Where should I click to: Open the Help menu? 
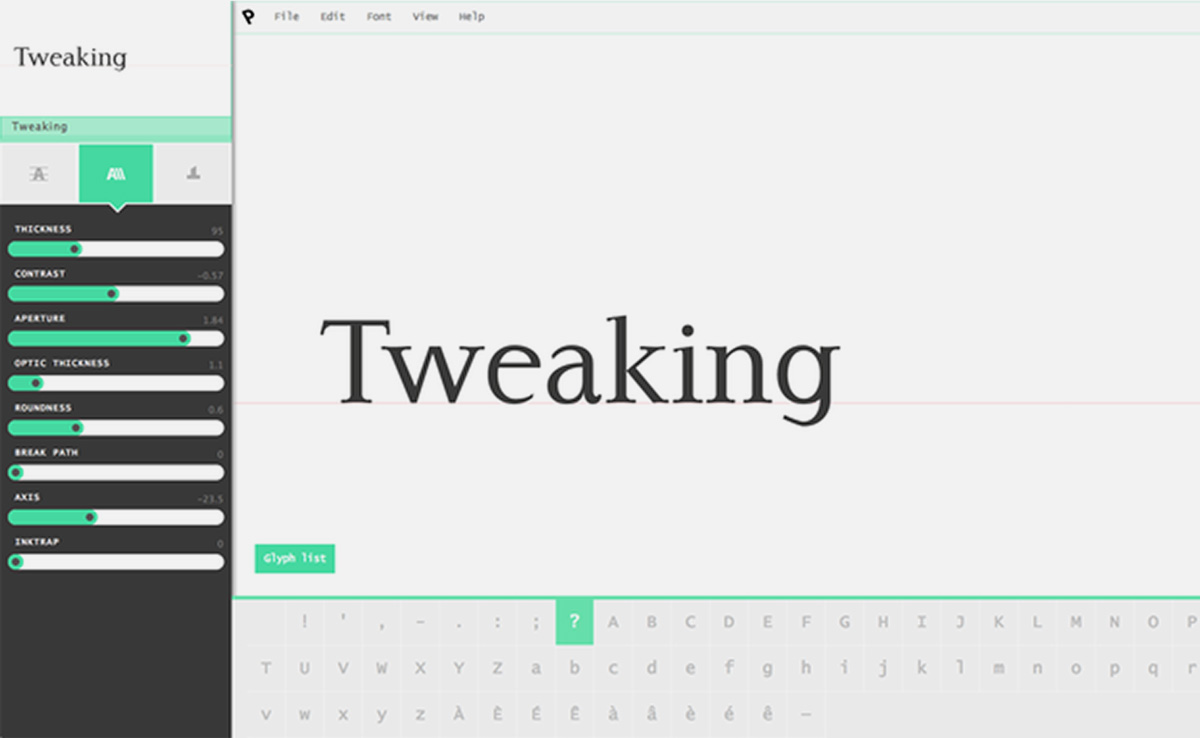(471, 17)
